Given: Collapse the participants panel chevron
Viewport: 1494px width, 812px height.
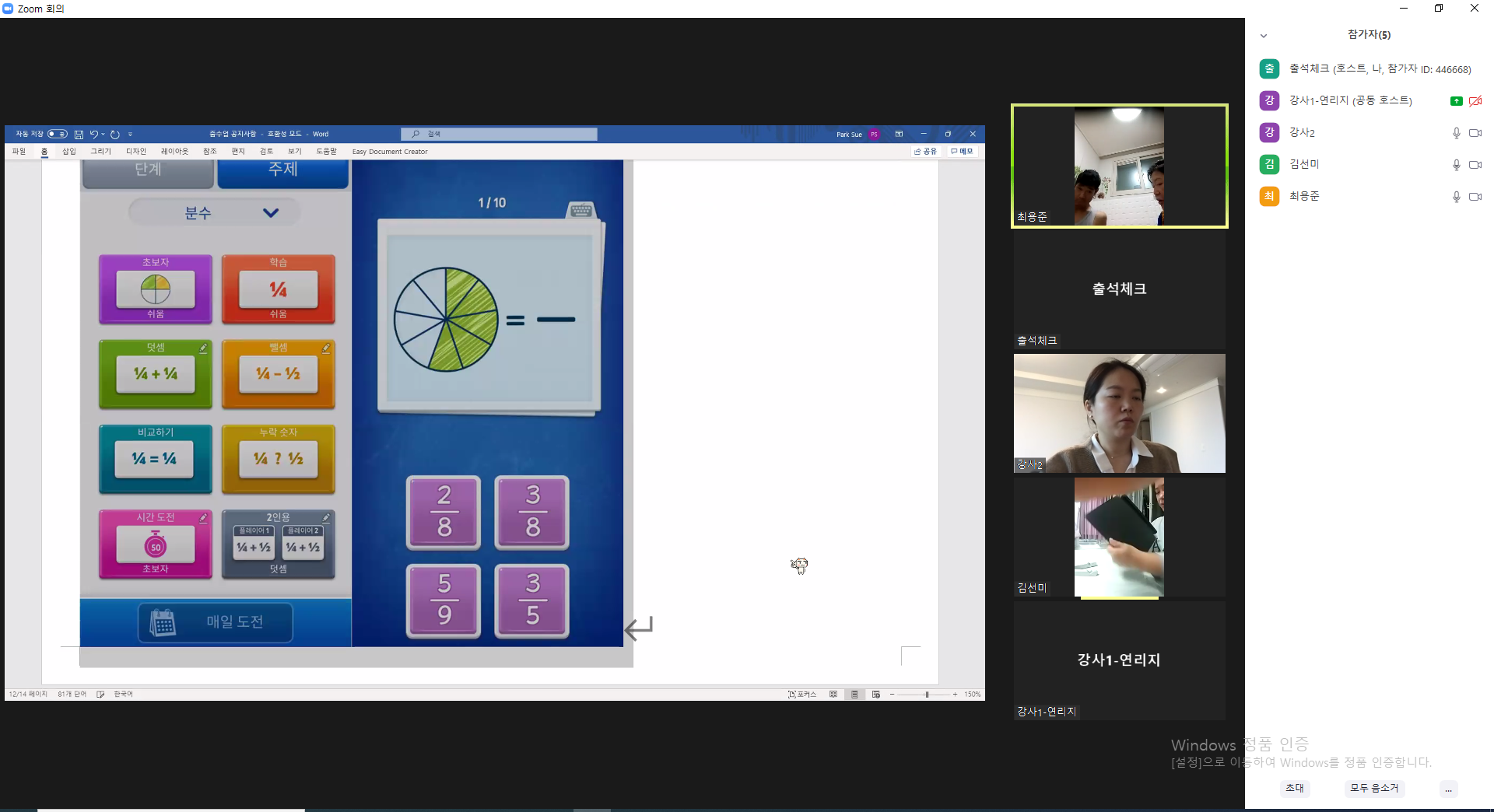Looking at the screenshot, I should [1264, 36].
